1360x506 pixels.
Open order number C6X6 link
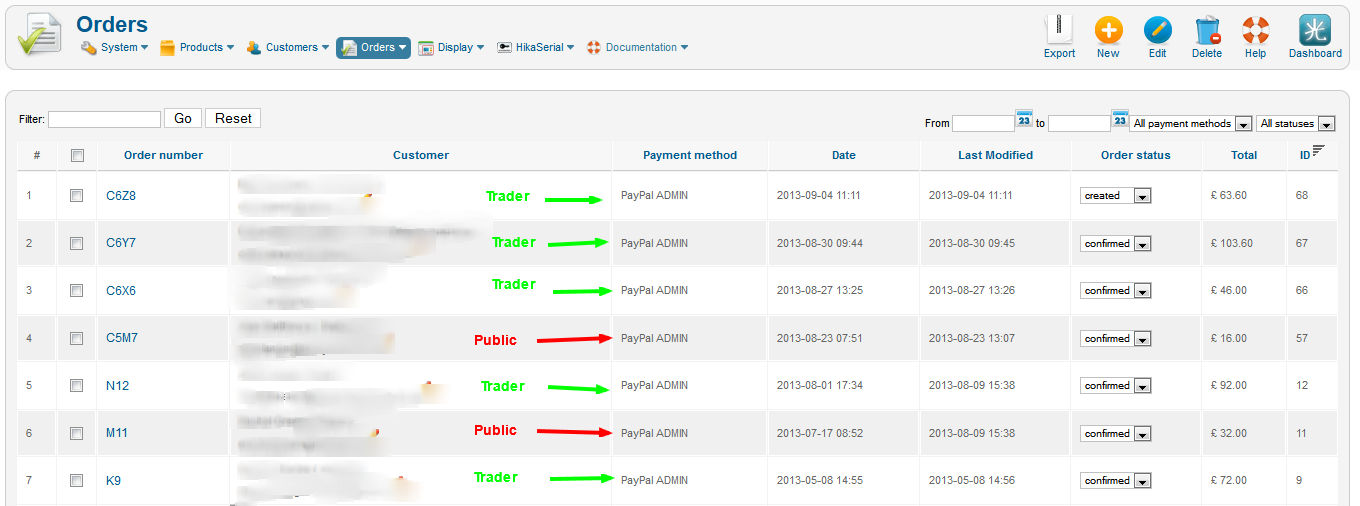121,291
